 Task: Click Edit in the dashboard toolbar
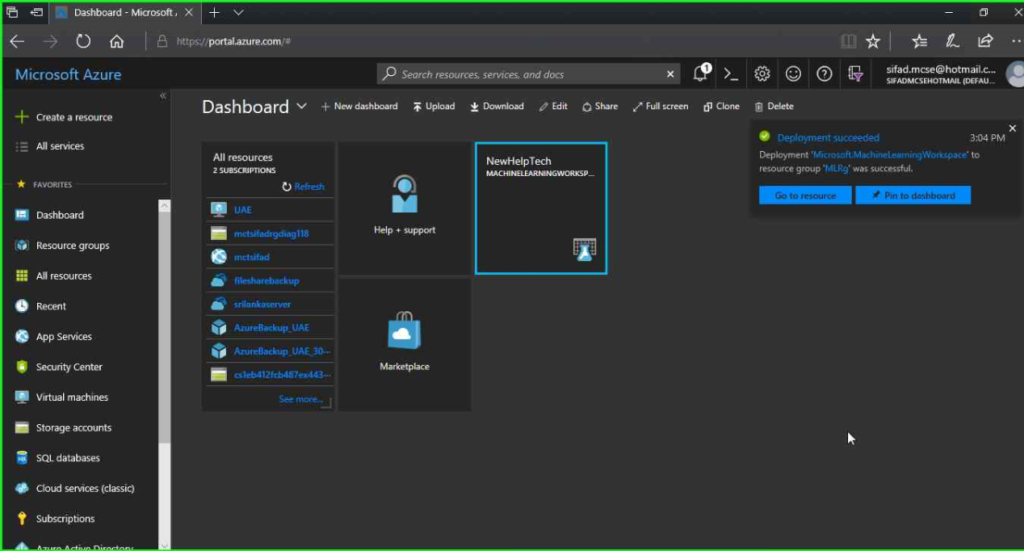[553, 106]
